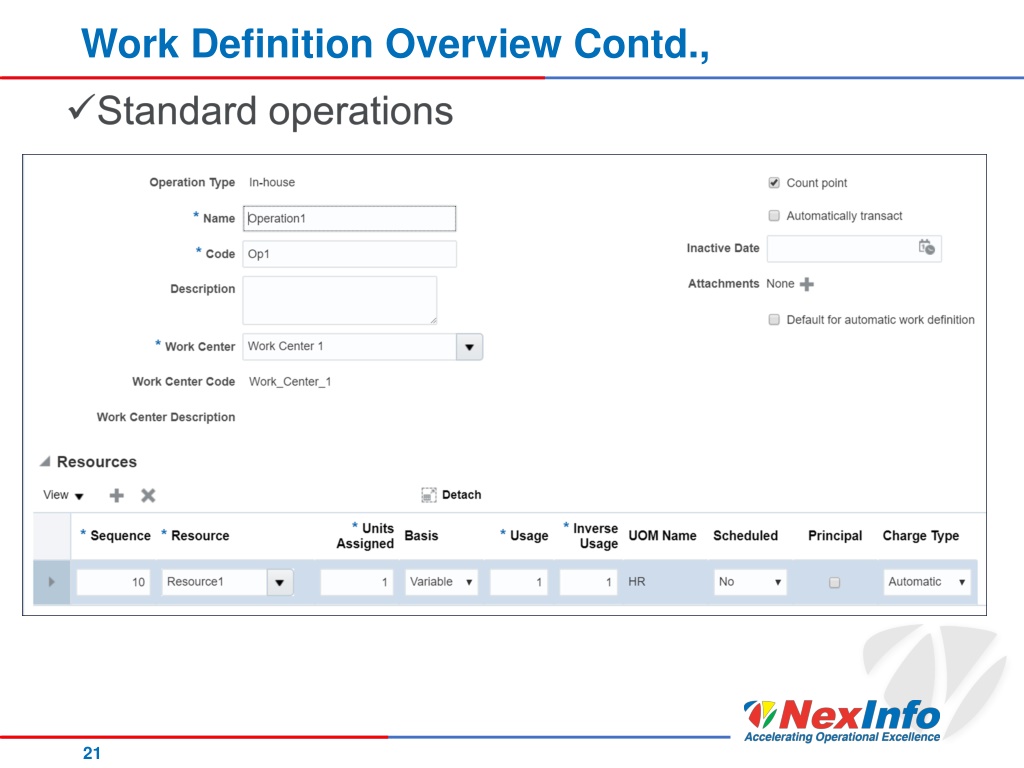This screenshot has height=768, width=1024.
Task: Add an attachment with the plus icon
Action: (x=807, y=284)
